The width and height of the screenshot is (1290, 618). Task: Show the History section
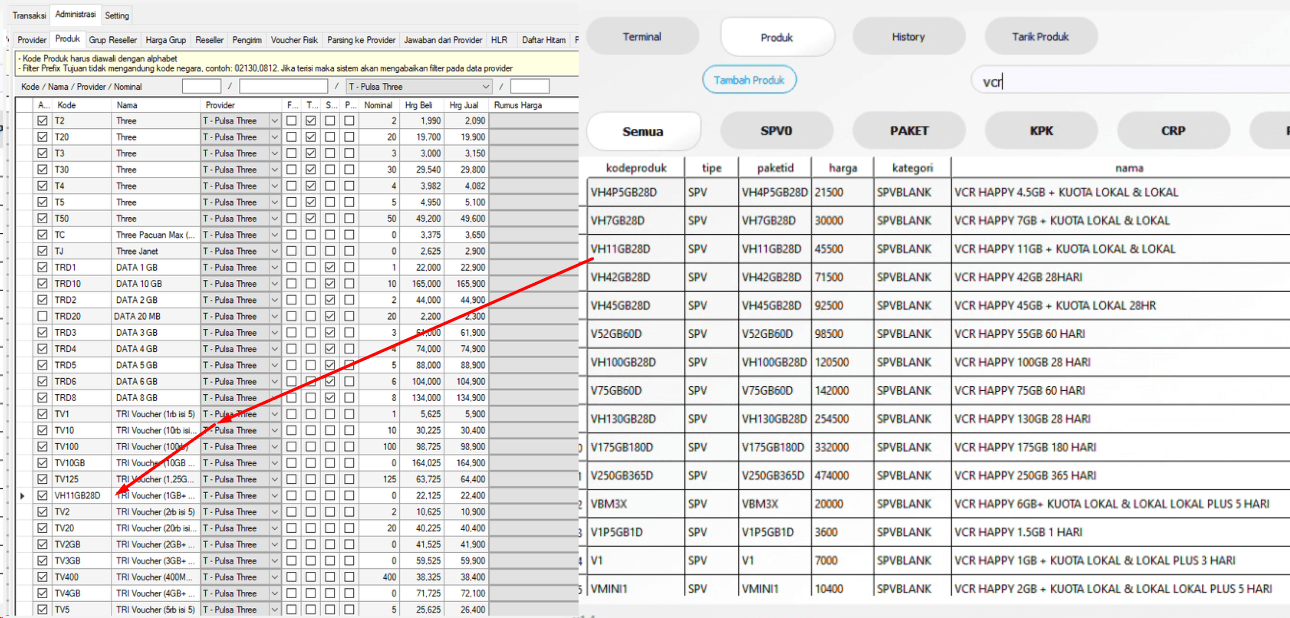[908, 37]
